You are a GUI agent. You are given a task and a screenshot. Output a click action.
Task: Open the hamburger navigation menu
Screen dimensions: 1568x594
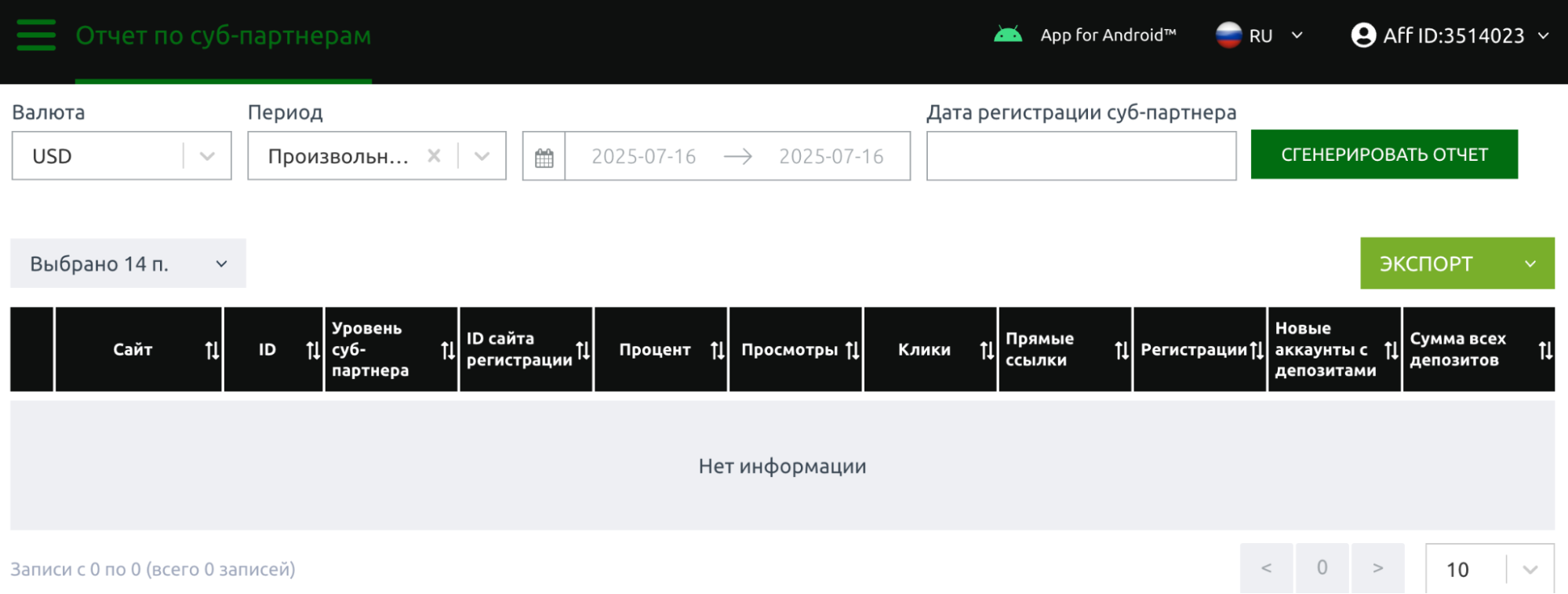pos(36,35)
